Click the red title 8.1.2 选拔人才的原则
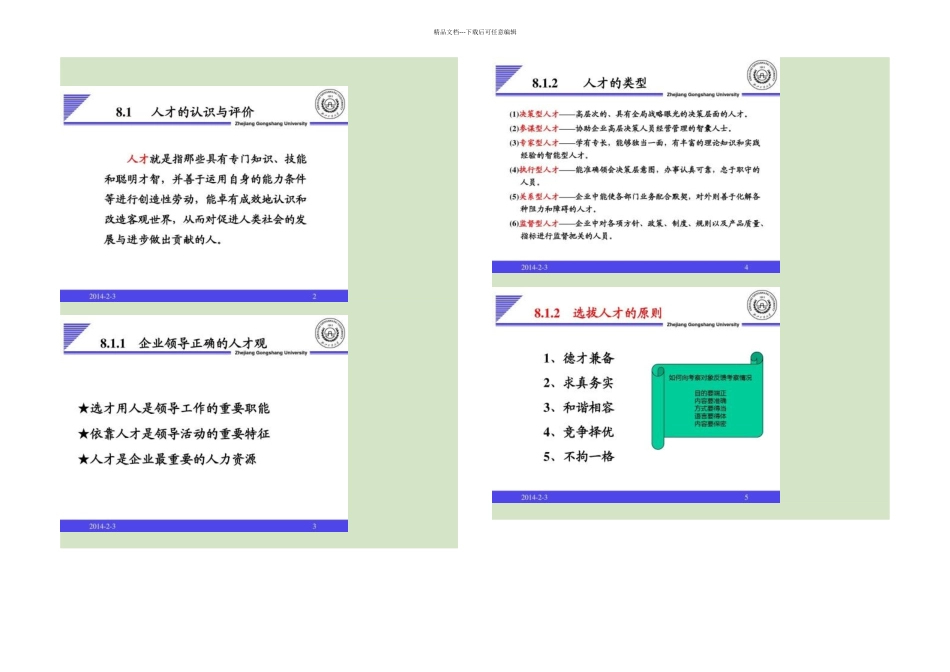Image resolution: width=950 pixels, height=672 pixels. (597, 313)
